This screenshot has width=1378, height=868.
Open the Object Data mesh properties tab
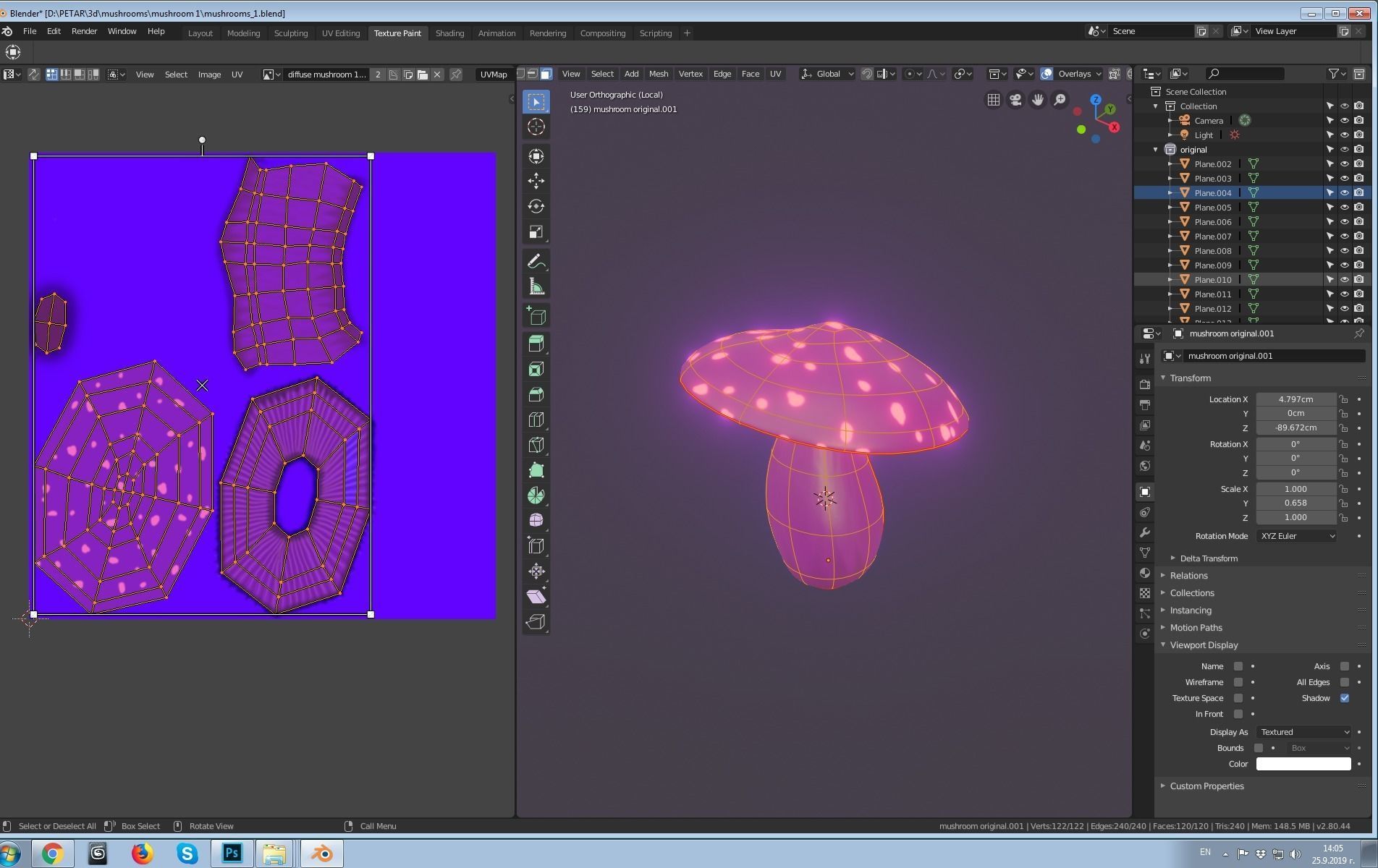1144,553
